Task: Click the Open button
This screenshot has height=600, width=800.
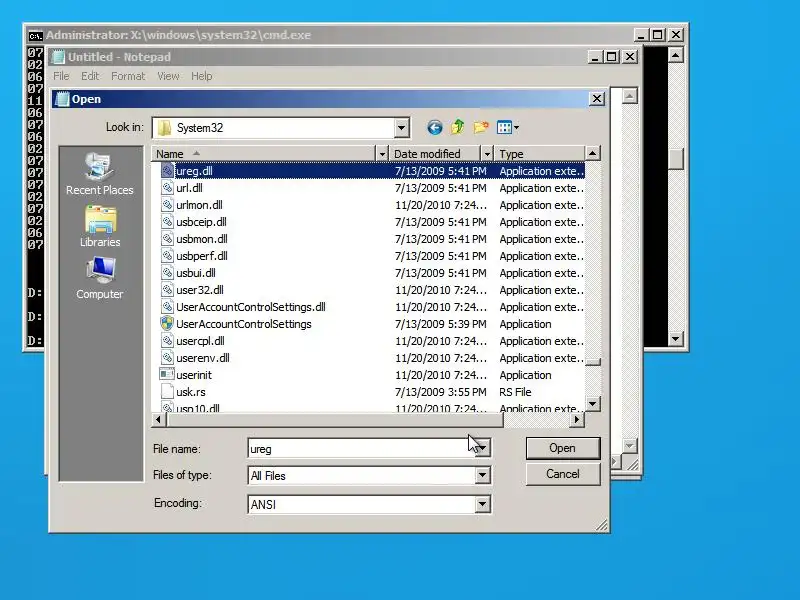Action: point(563,448)
